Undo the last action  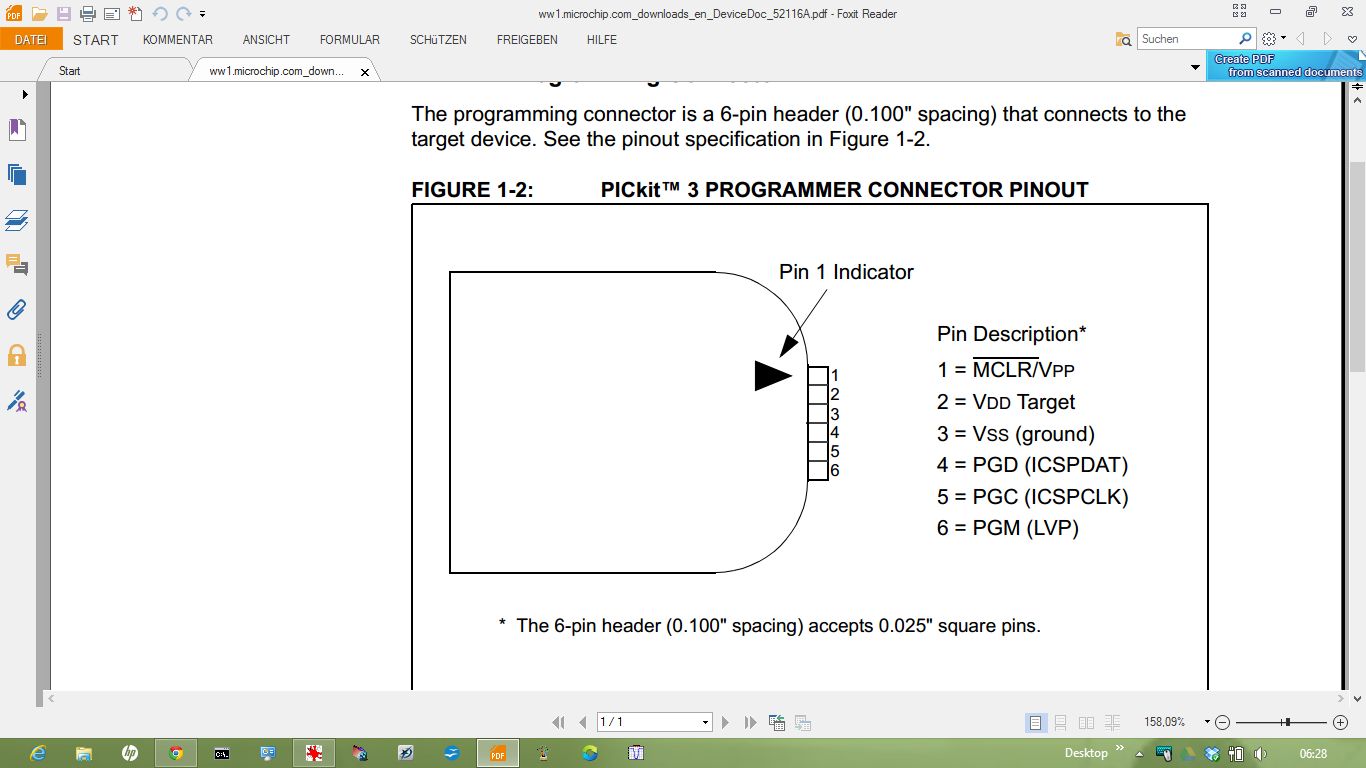[160, 14]
